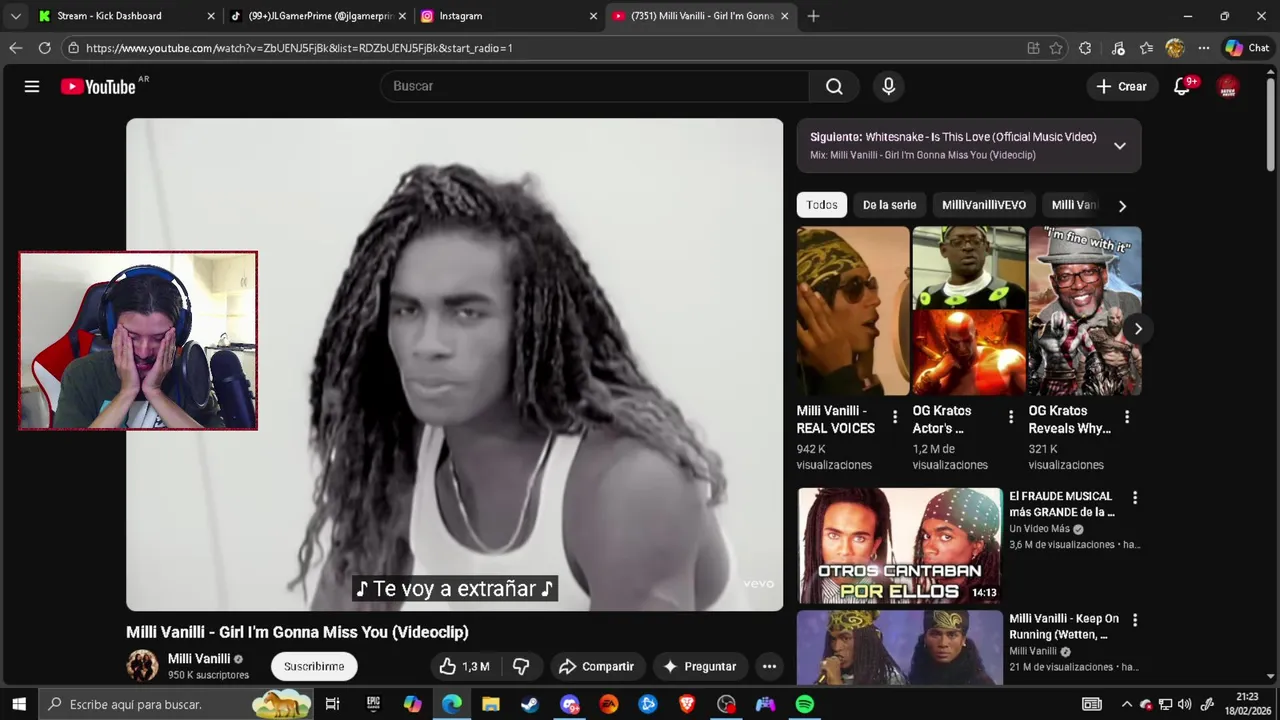Start voice search with microphone icon
This screenshot has width=1280, height=720.
coord(888,87)
